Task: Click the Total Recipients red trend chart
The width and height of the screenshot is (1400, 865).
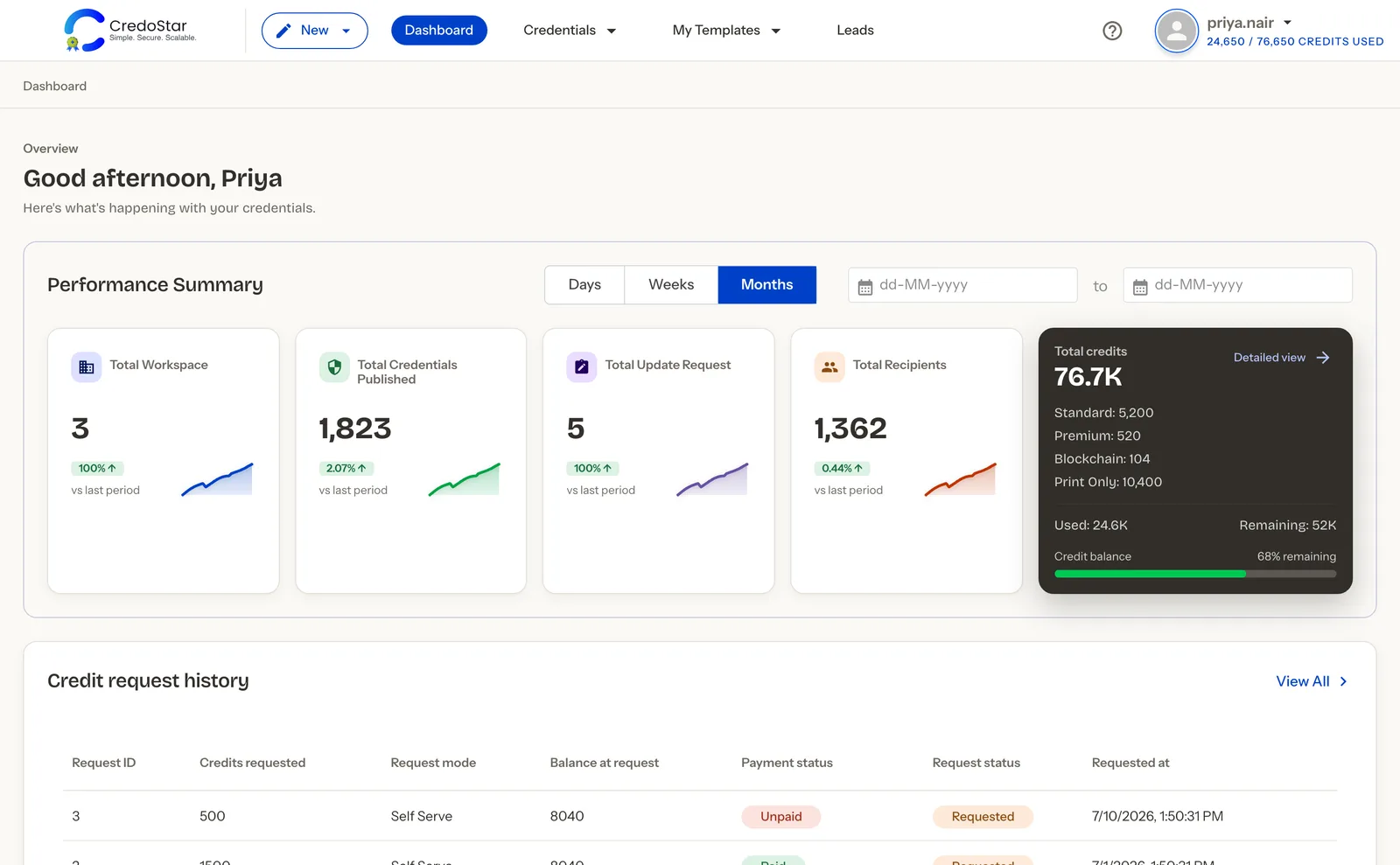Action: click(x=960, y=479)
